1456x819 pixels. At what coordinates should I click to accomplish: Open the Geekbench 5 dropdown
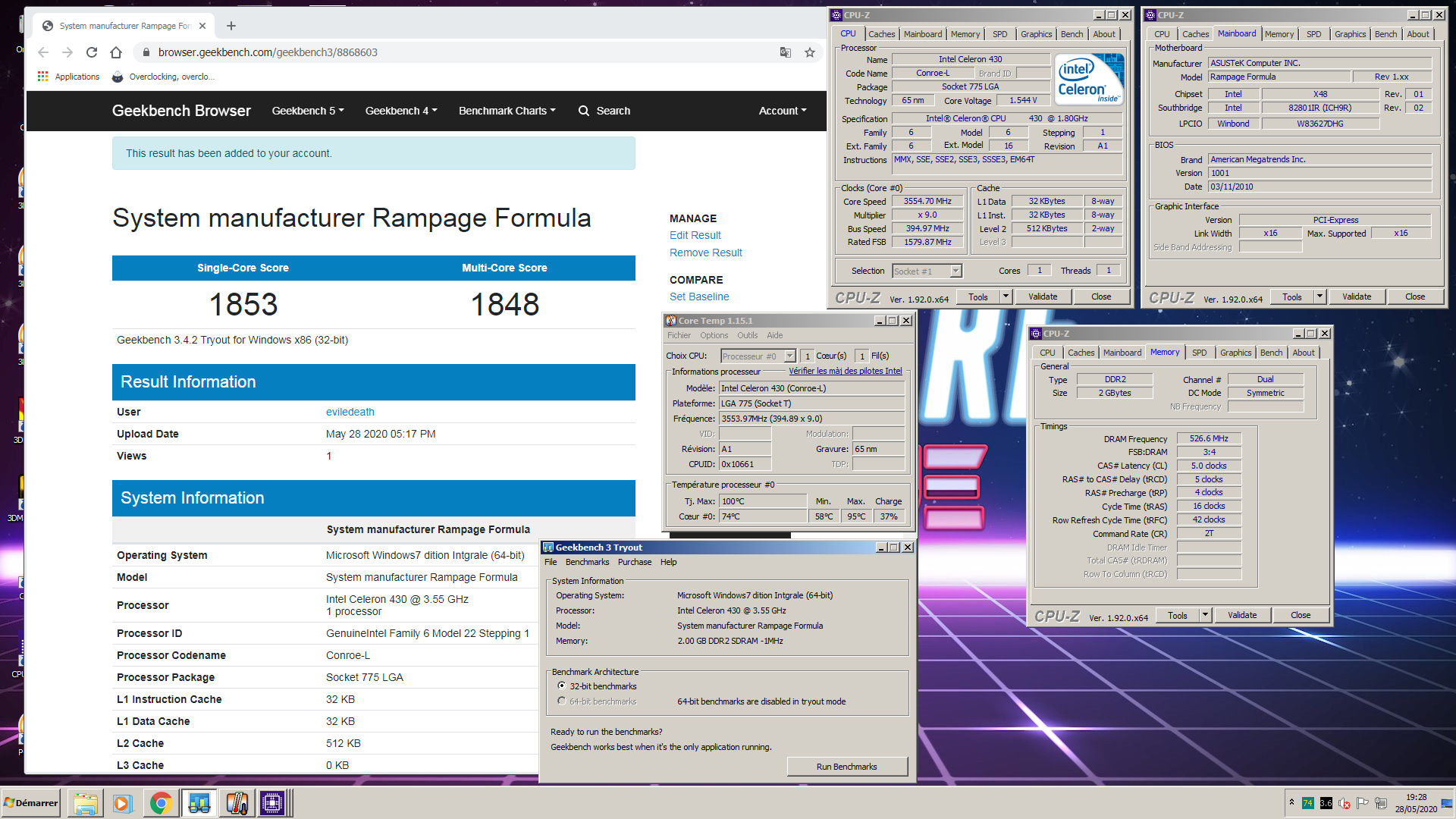[308, 111]
